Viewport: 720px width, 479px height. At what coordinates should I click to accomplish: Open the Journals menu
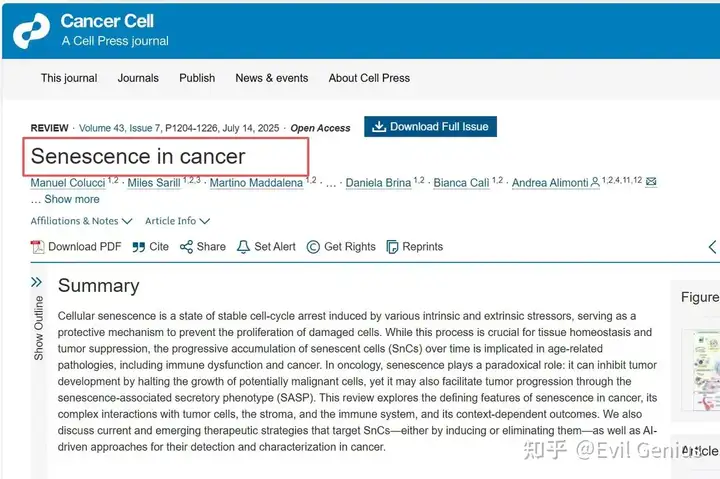pyautogui.click(x=138, y=78)
